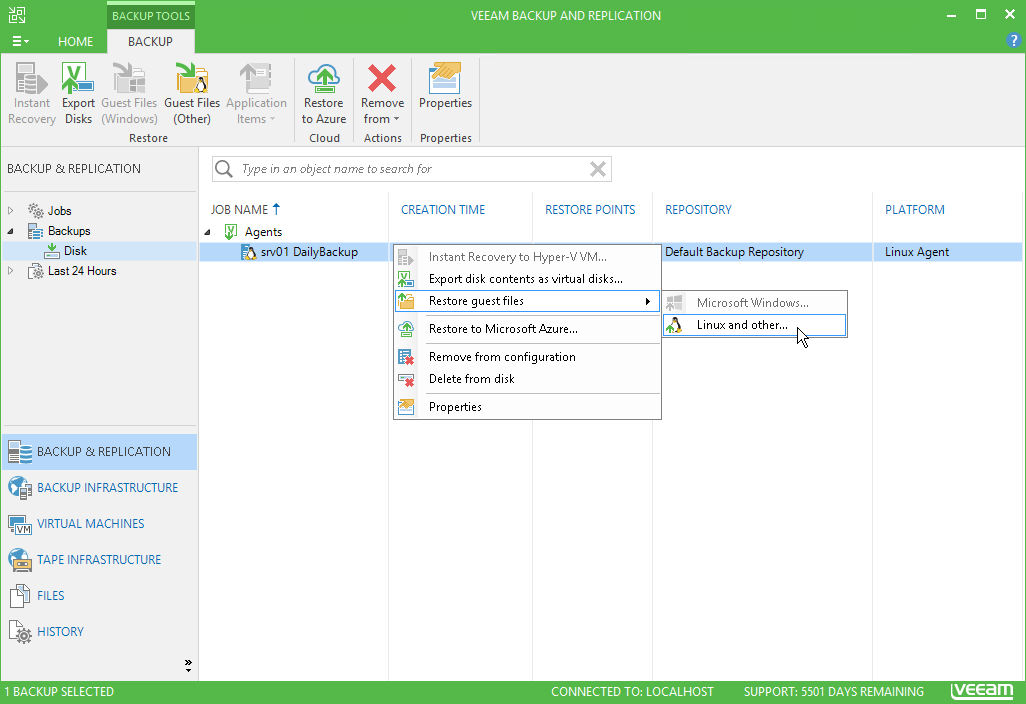Sort by PLATFORM column header
This screenshot has height=704, width=1026.
click(915, 209)
